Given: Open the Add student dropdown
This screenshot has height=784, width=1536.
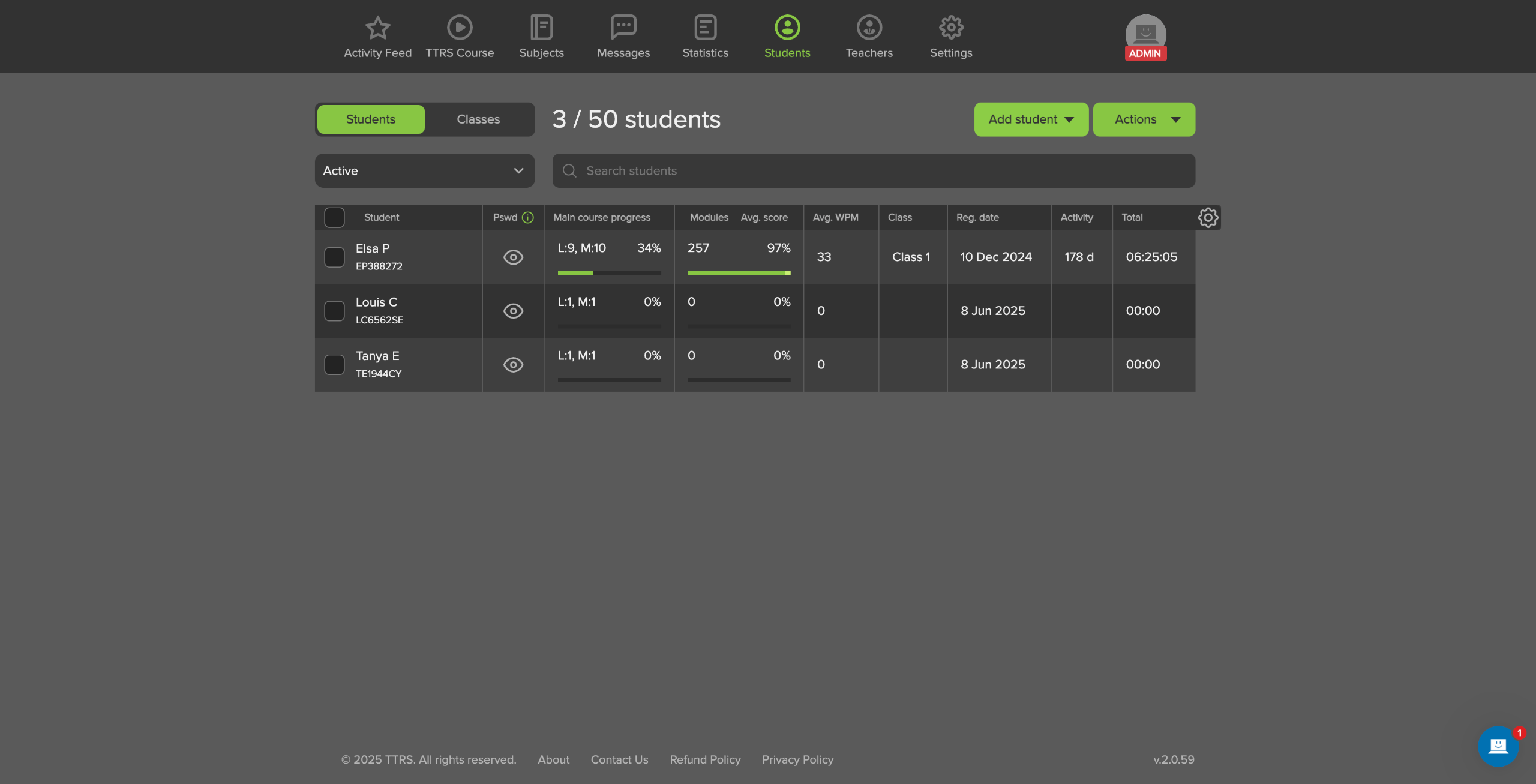Looking at the screenshot, I should pos(1031,119).
